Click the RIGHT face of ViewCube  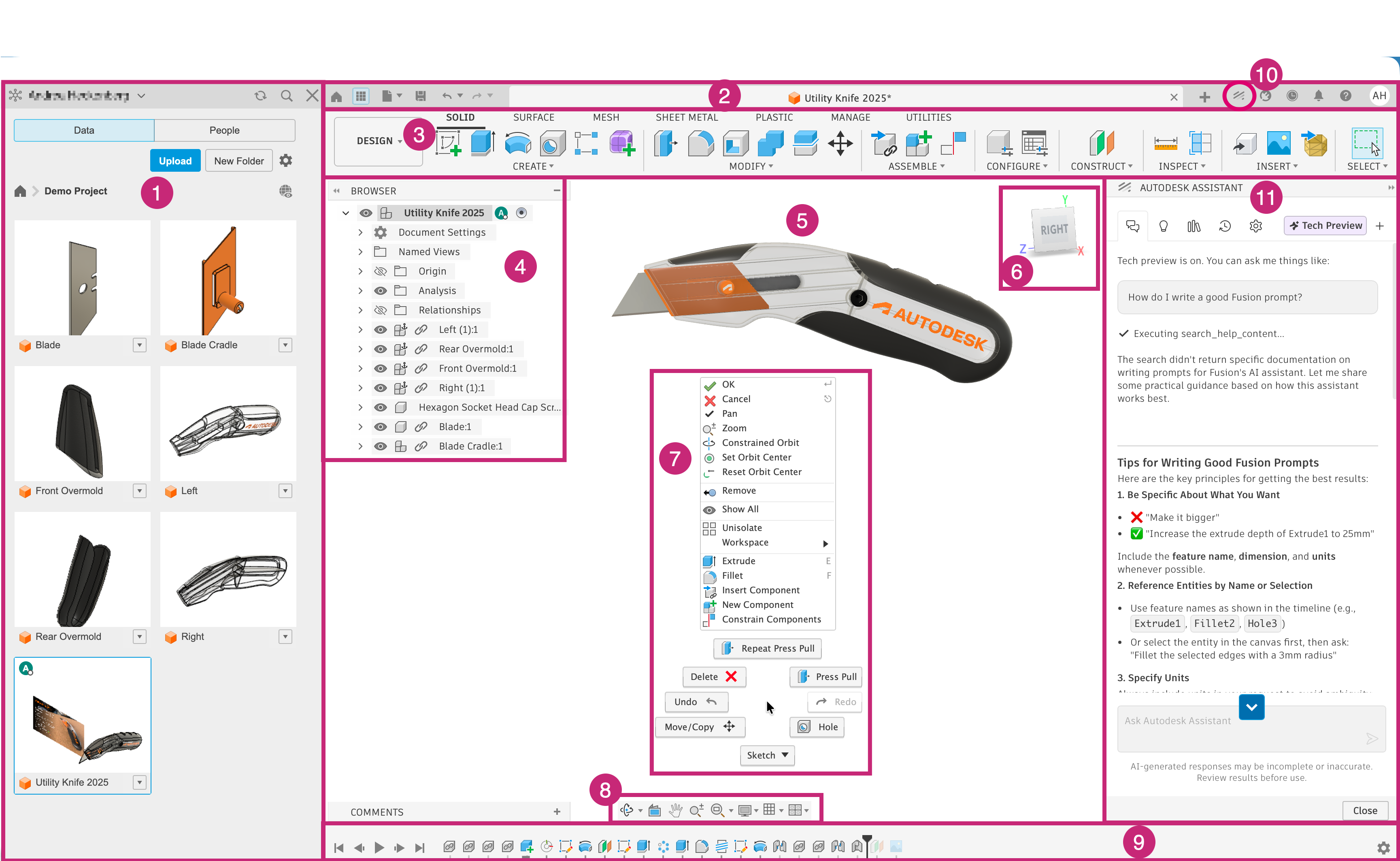pyautogui.click(x=1054, y=230)
